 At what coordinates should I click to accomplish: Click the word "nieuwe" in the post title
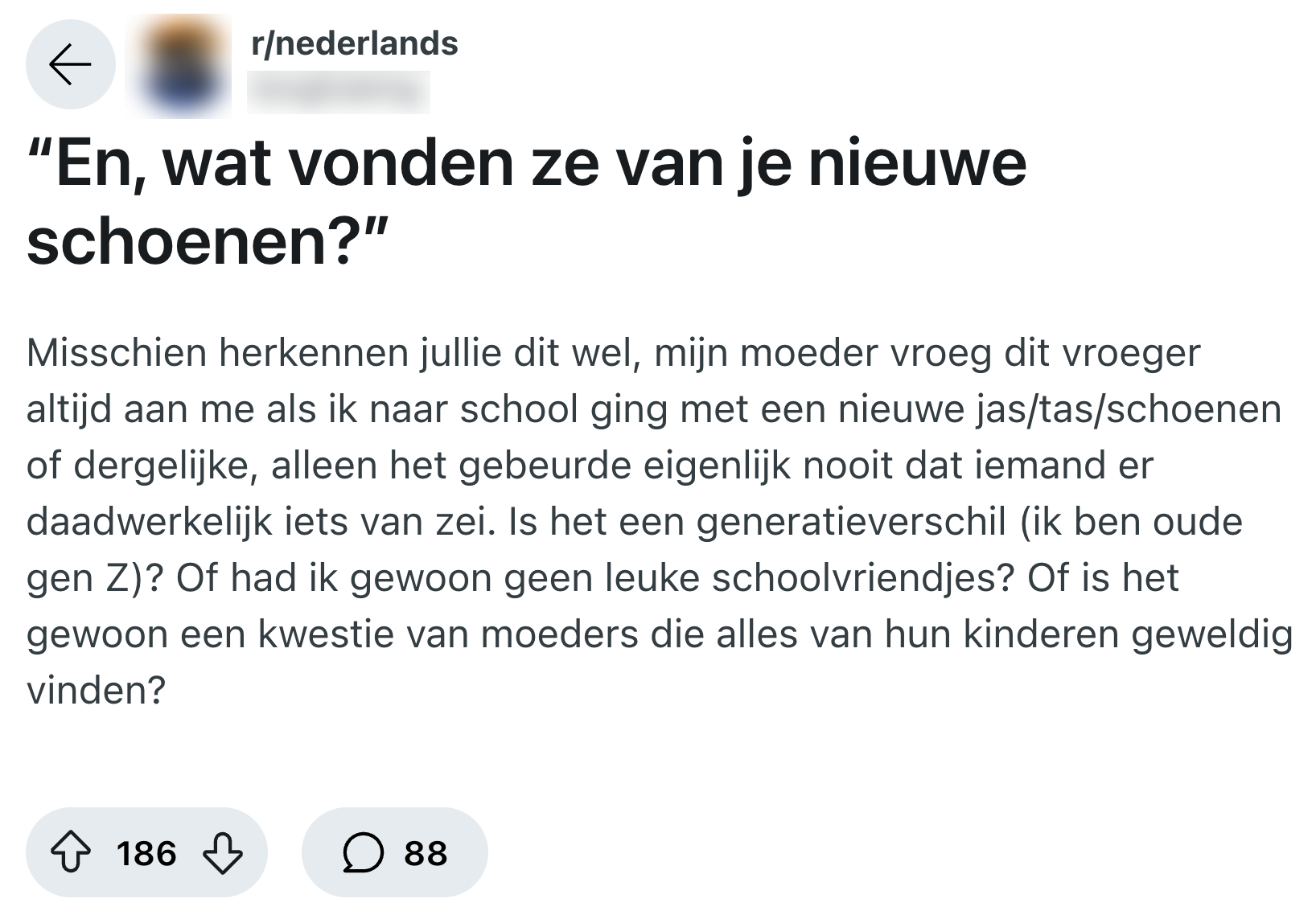coord(917,164)
